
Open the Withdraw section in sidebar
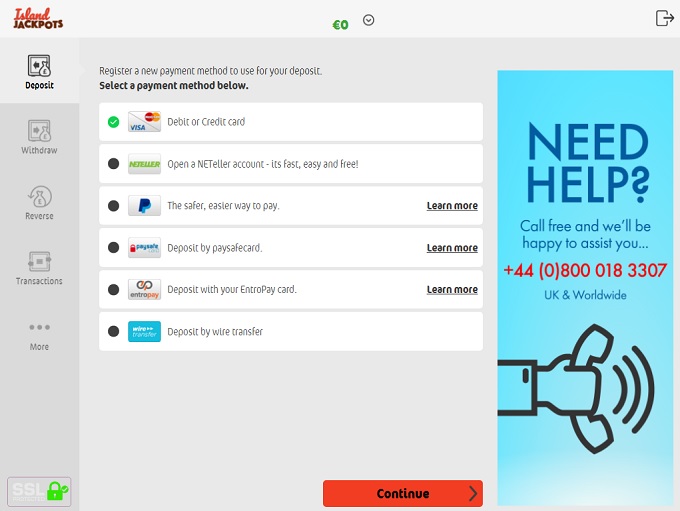[39, 138]
